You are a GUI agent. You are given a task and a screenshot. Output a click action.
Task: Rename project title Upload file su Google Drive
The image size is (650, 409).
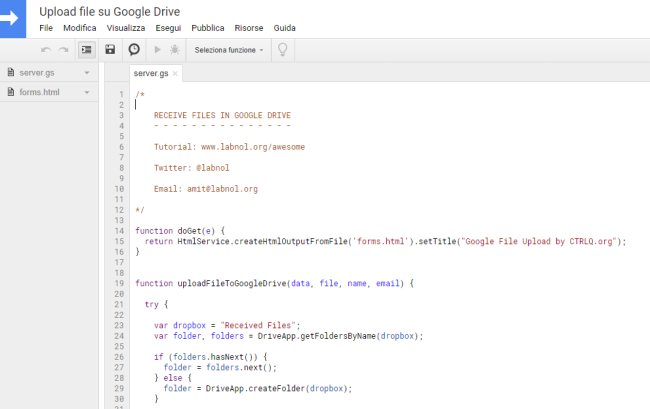(108, 11)
